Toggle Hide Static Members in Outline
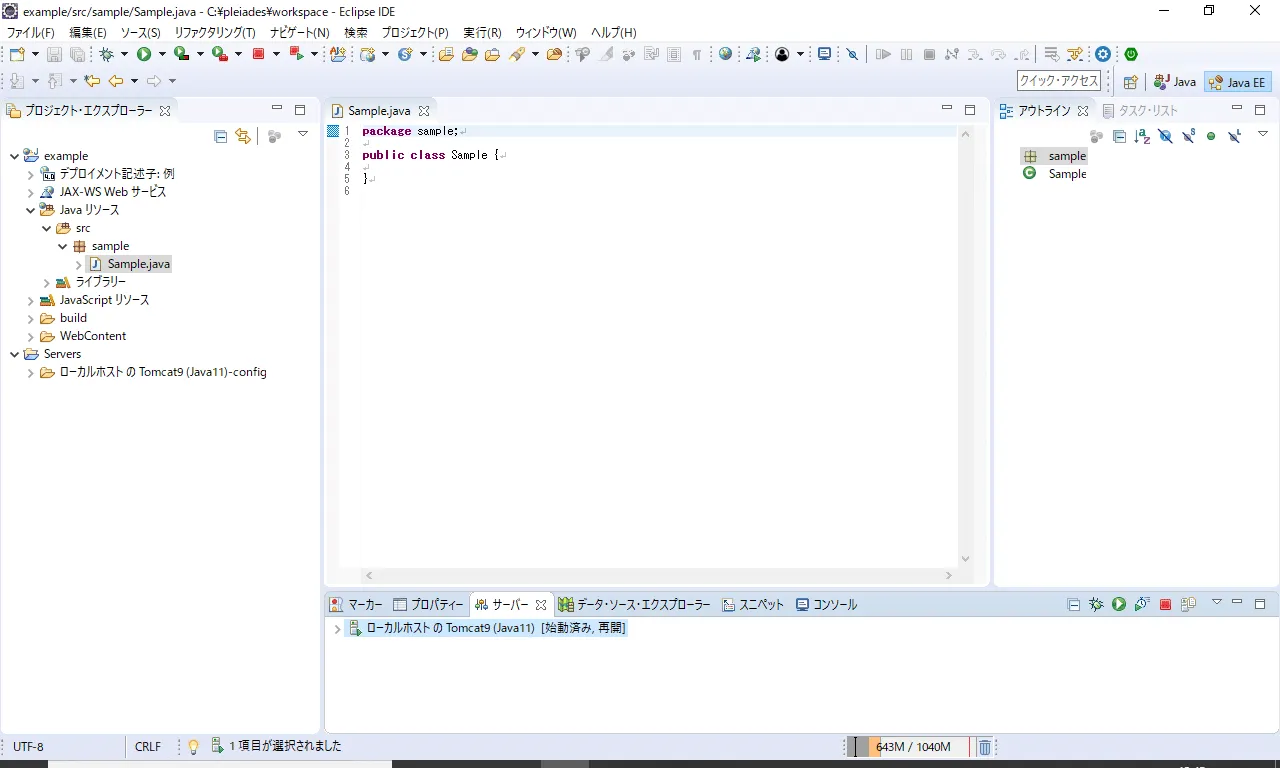This screenshot has height=768, width=1280. click(1188, 136)
